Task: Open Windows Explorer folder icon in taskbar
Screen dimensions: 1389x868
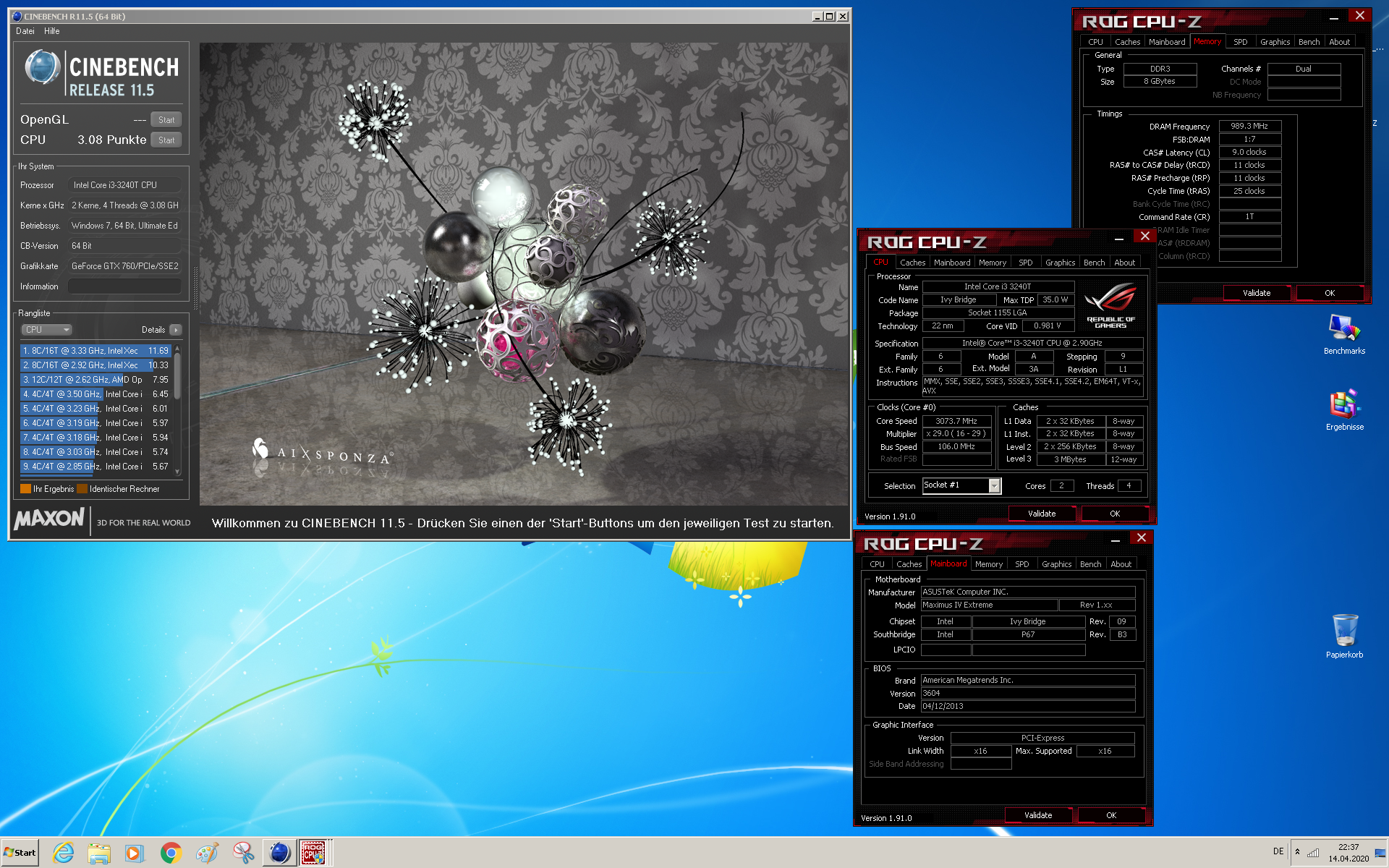Action: (98, 853)
